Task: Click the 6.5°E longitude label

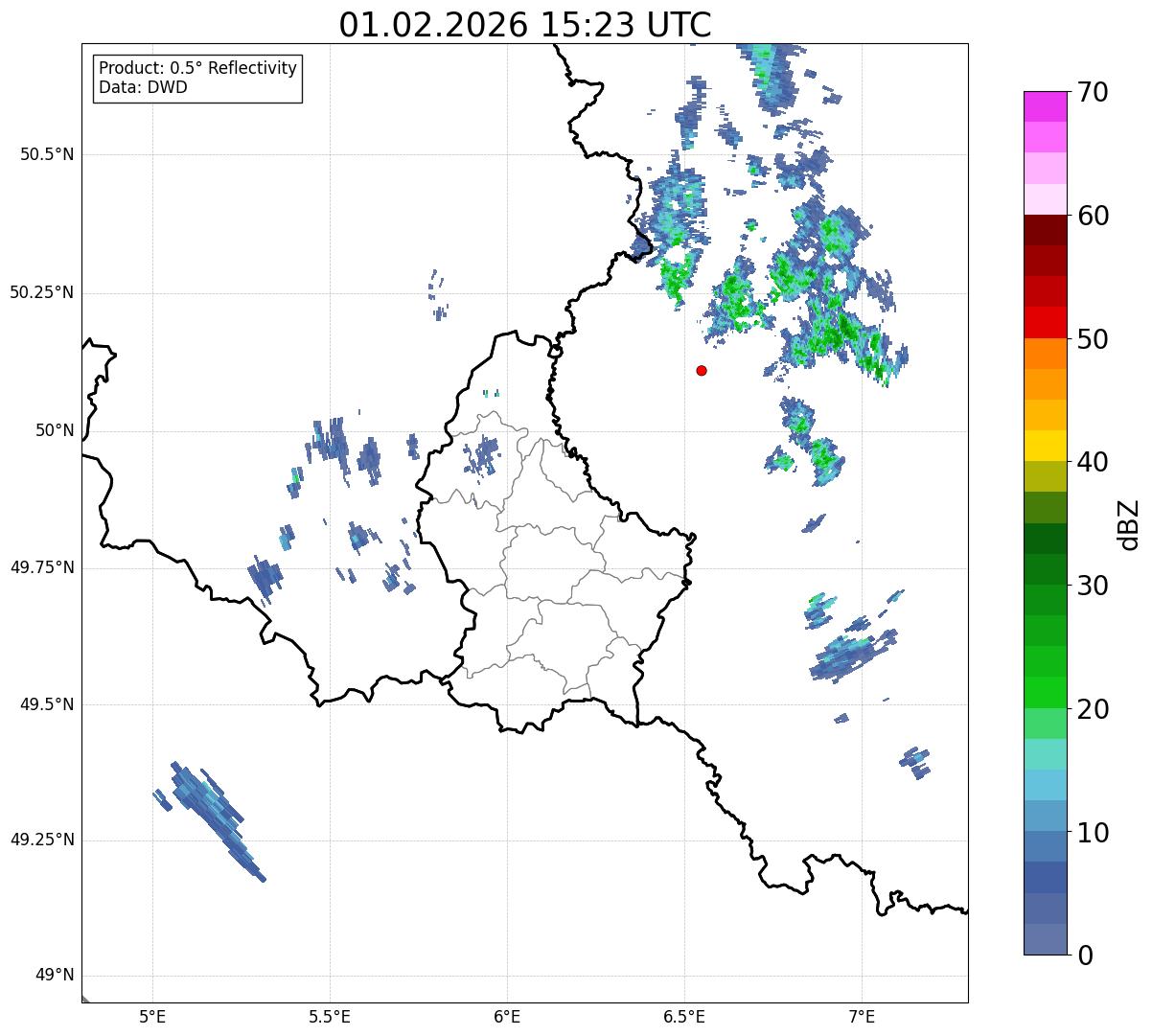Action: (684, 1017)
